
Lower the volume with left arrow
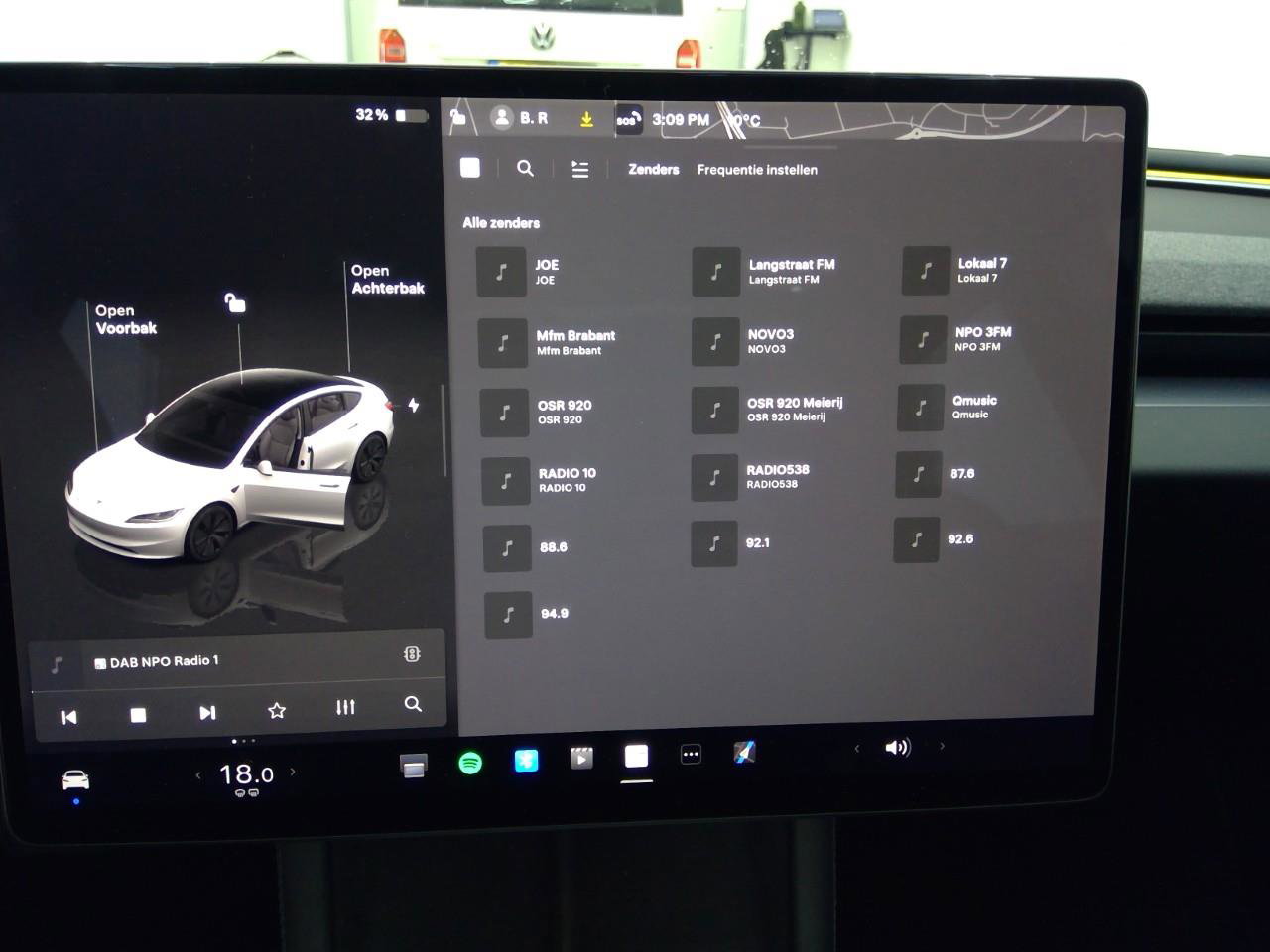[x=857, y=749]
